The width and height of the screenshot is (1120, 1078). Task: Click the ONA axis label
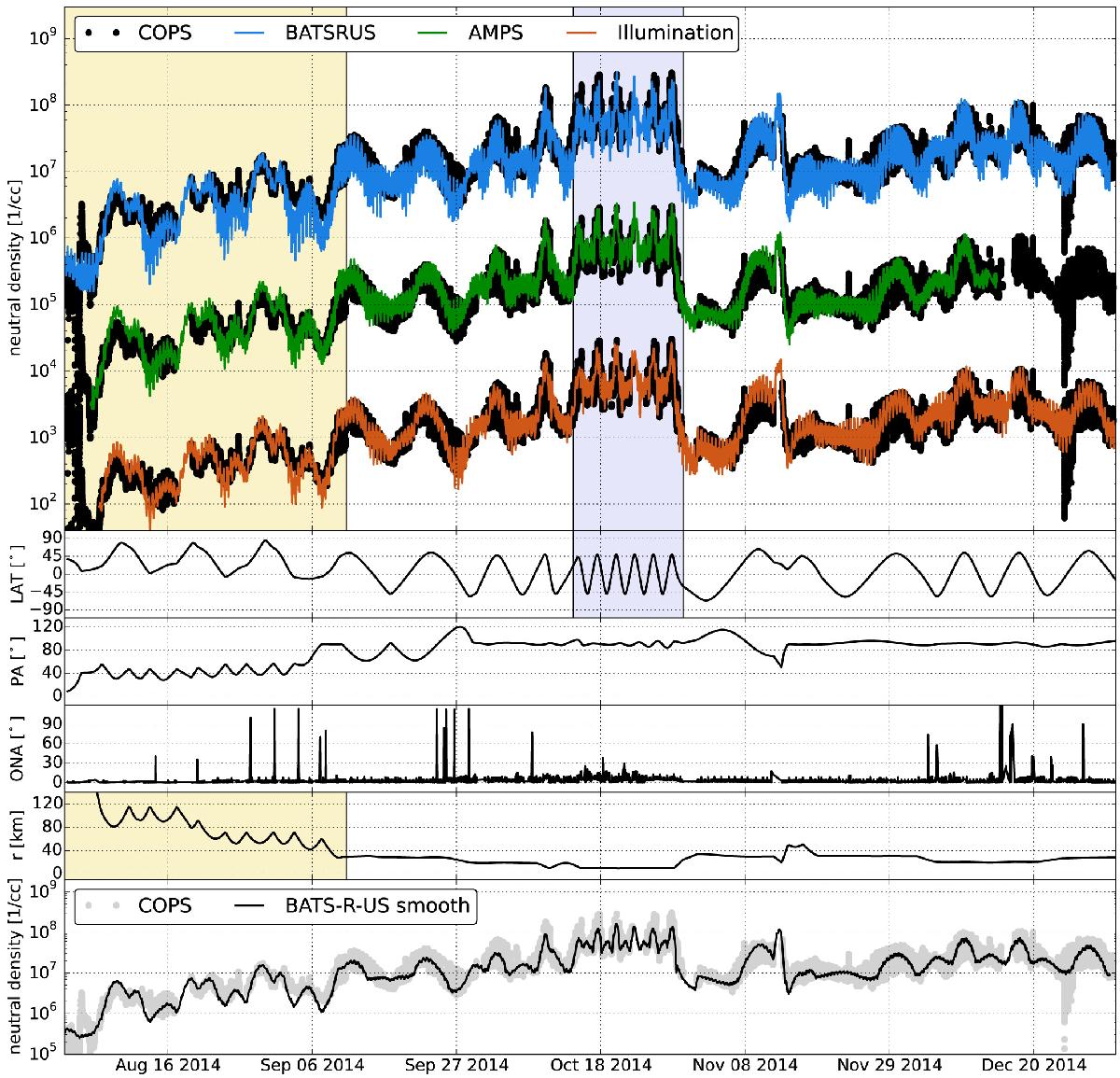point(16,747)
